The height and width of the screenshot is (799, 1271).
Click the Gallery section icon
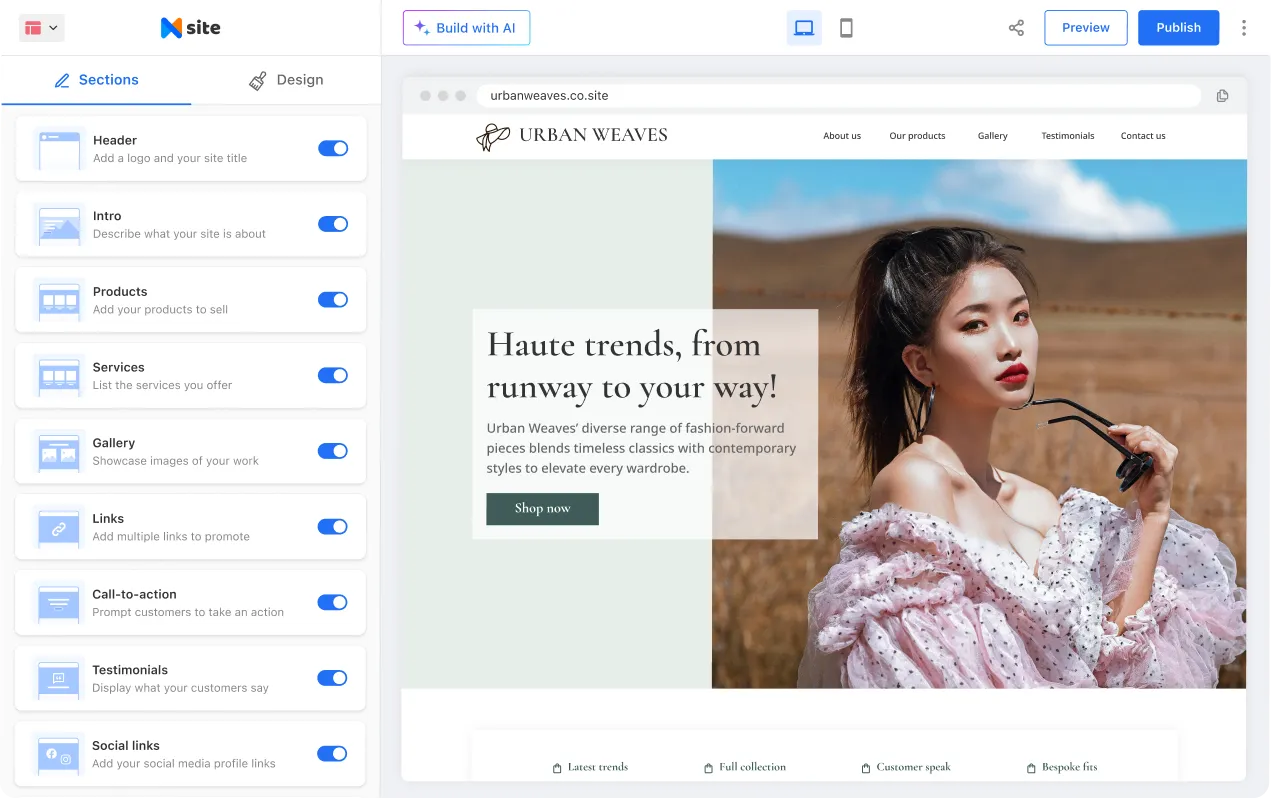(x=59, y=452)
